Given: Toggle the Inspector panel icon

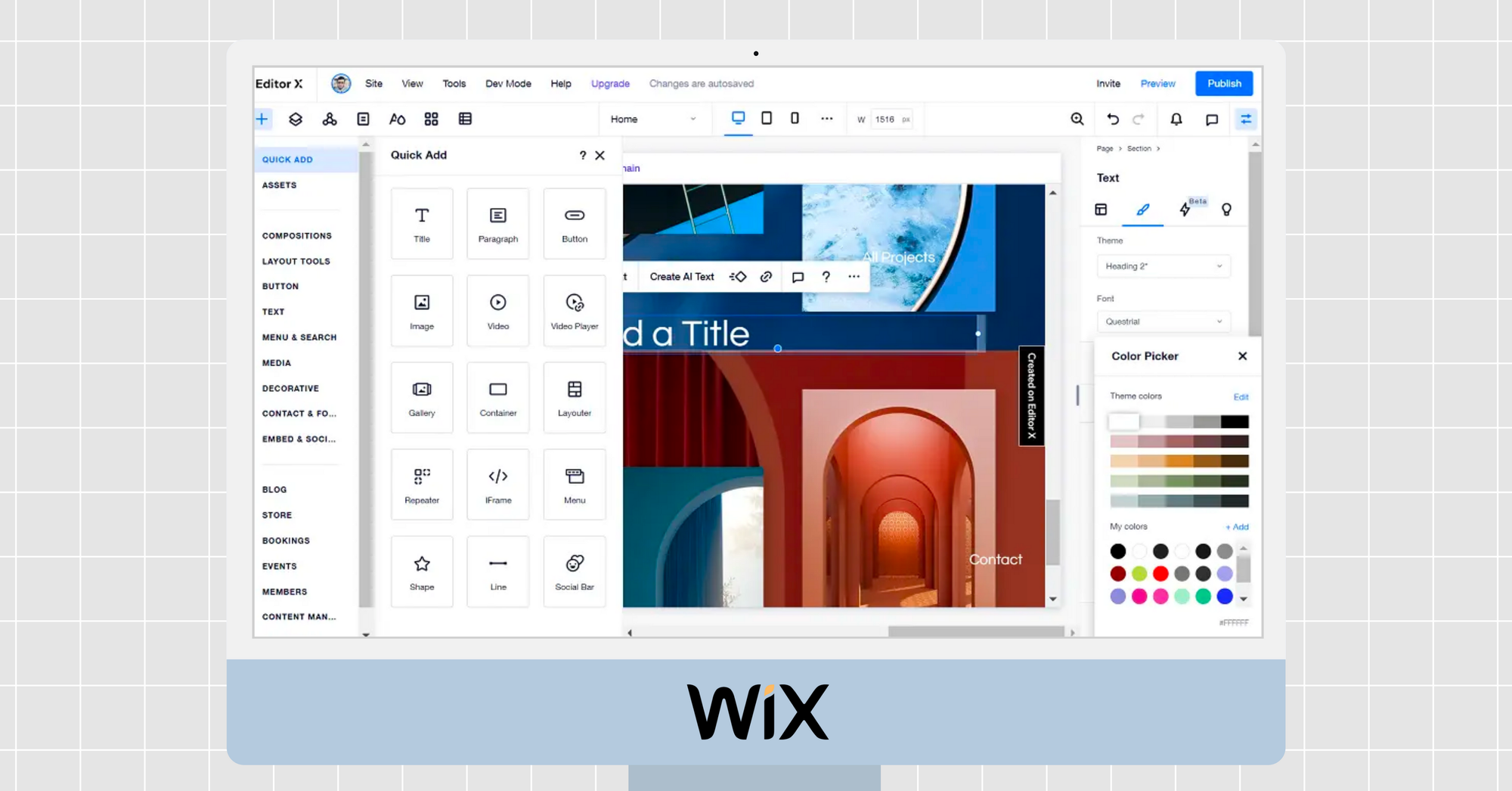Looking at the screenshot, I should [1246, 119].
